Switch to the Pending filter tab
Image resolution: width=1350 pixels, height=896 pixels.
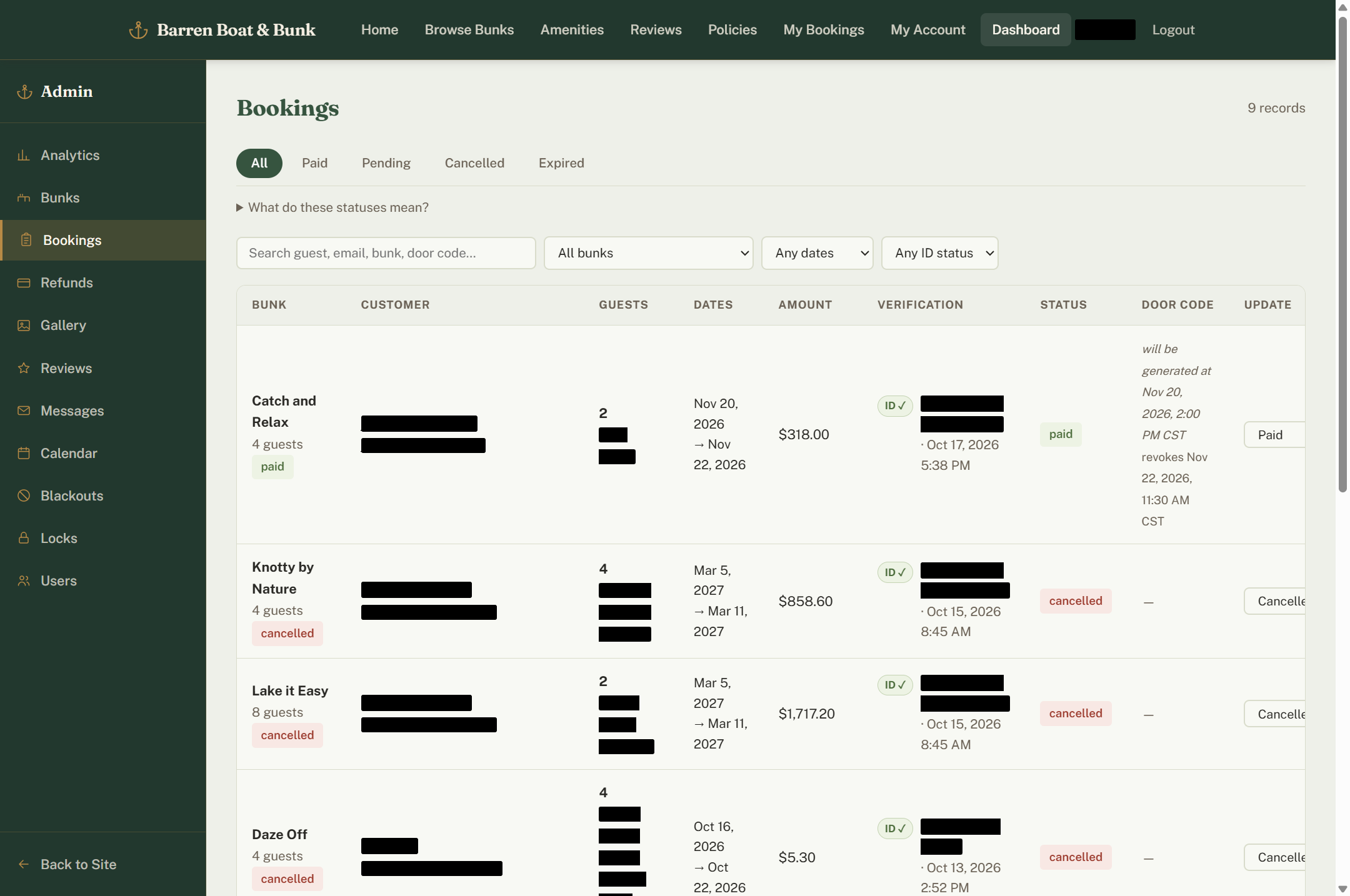coord(386,163)
